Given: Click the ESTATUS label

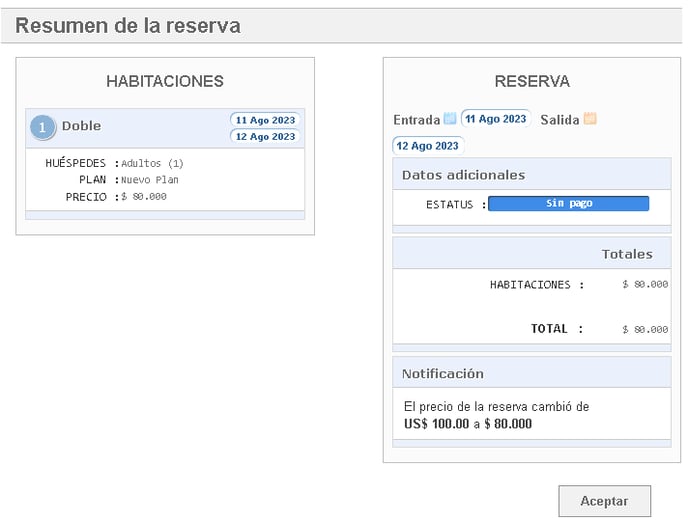Looking at the screenshot, I should pos(450,204).
